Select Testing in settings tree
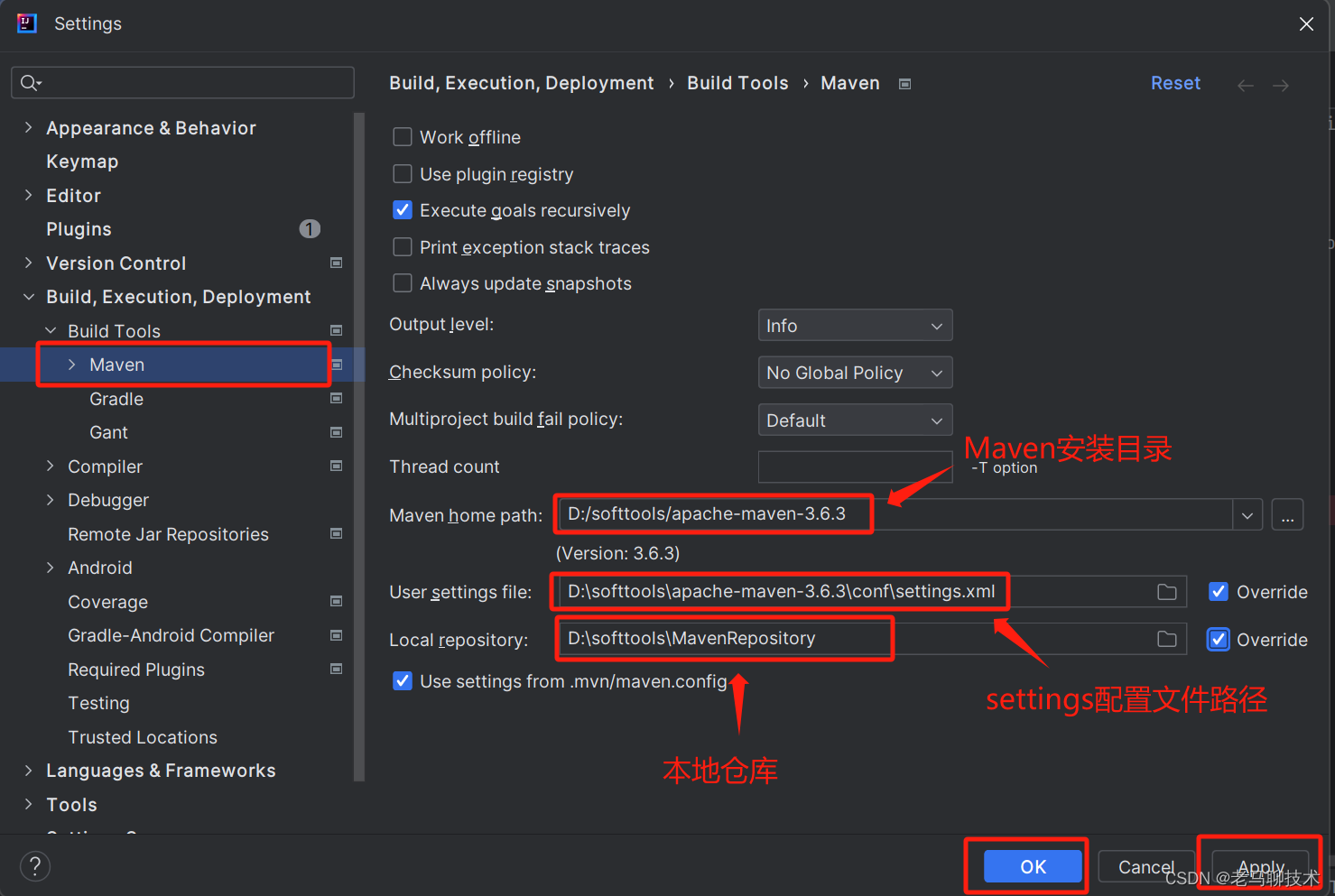This screenshot has width=1335, height=896. click(x=98, y=703)
